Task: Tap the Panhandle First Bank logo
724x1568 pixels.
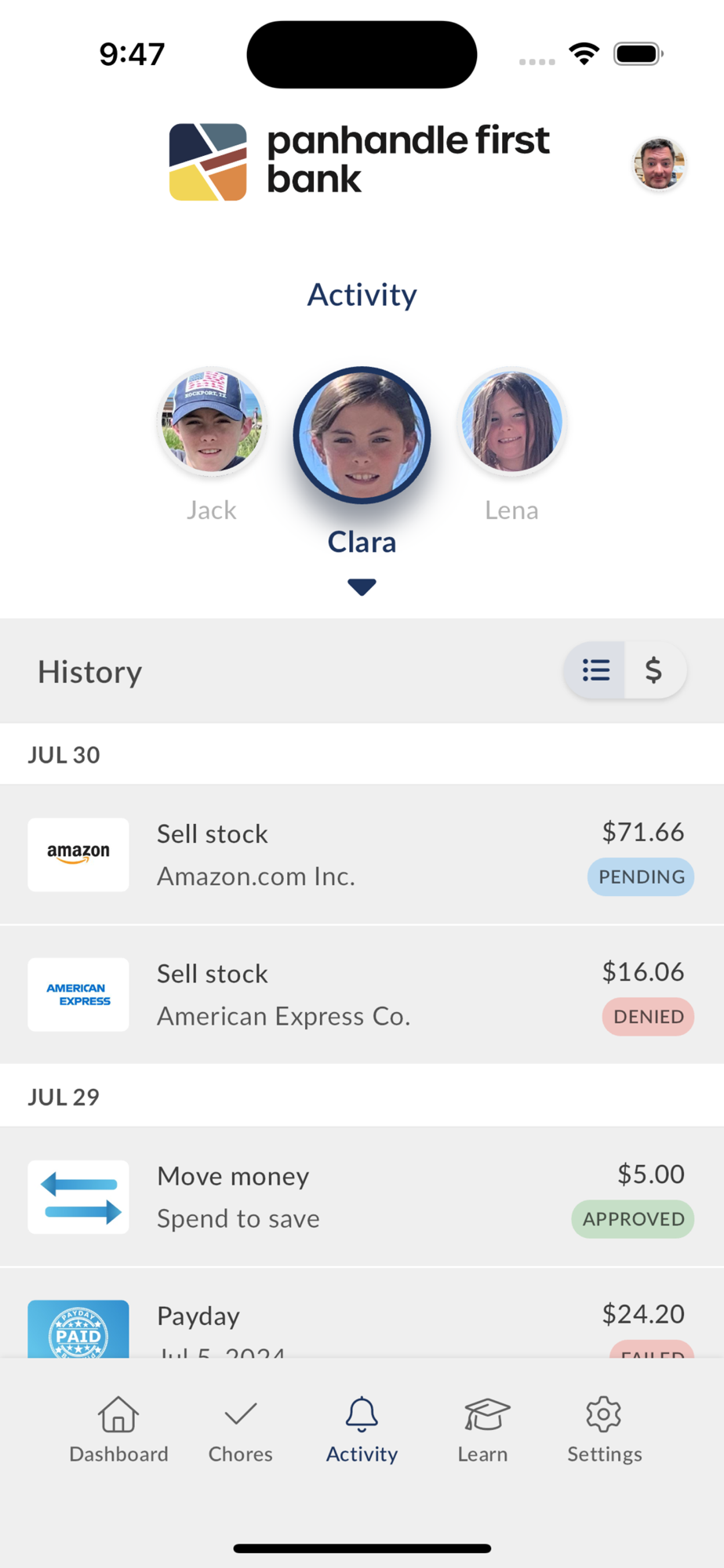Action: point(359,162)
